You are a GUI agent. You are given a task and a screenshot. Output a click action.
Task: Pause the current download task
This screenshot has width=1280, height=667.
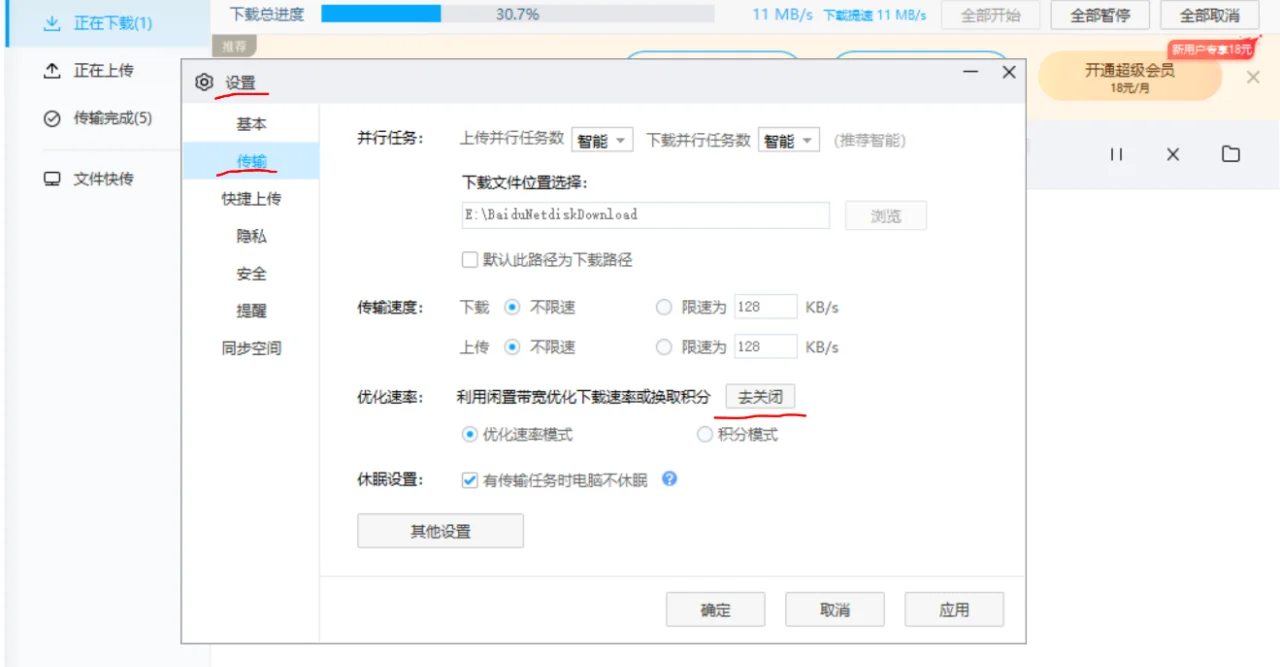point(1116,153)
